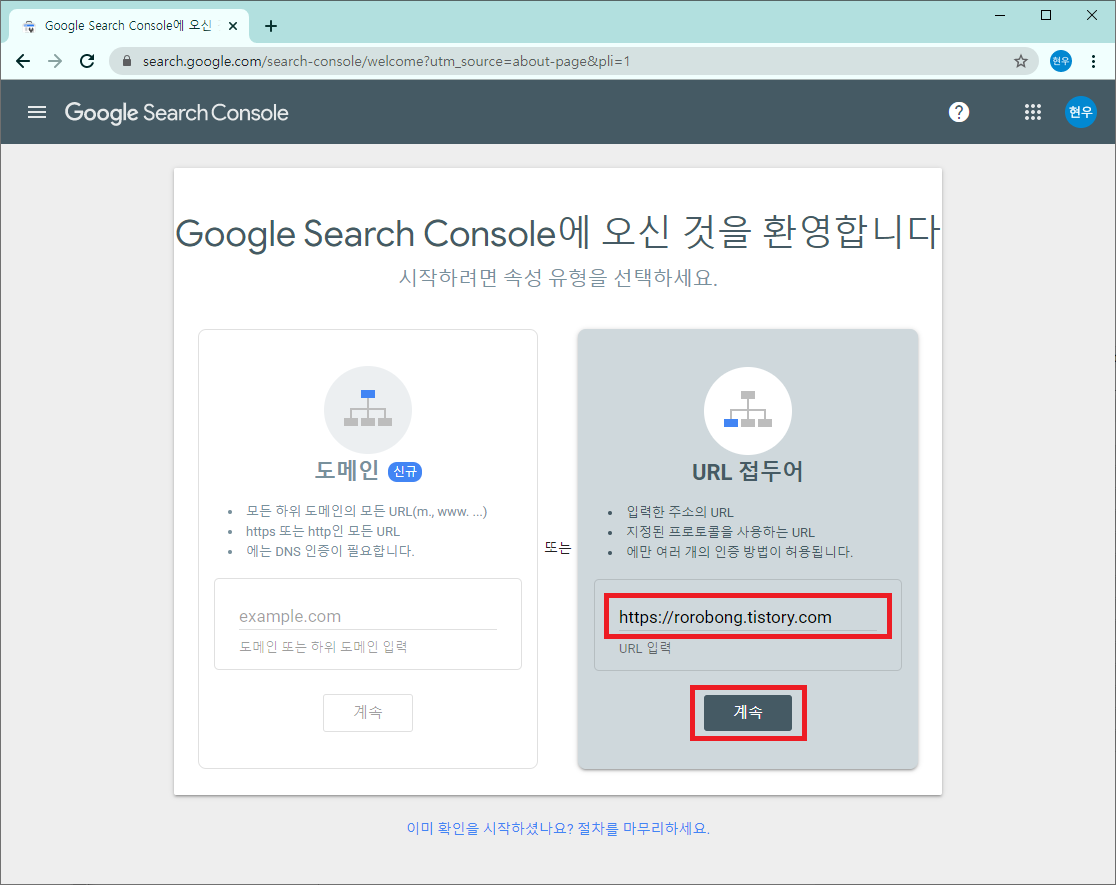This screenshot has width=1116, height=885.
Task: Click the Chrome profile avatar in toolbar
Action: 1060,61
